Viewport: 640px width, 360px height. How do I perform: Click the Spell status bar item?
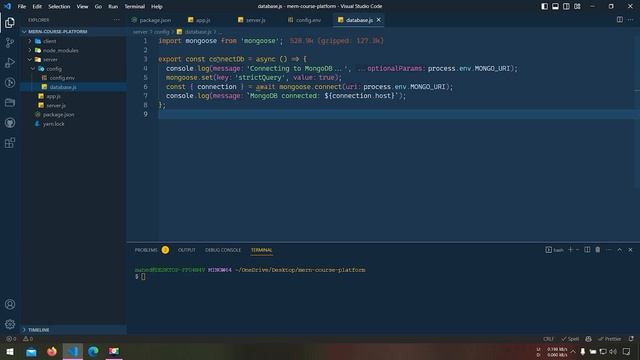pyautogui.click(x=570, y=339)
